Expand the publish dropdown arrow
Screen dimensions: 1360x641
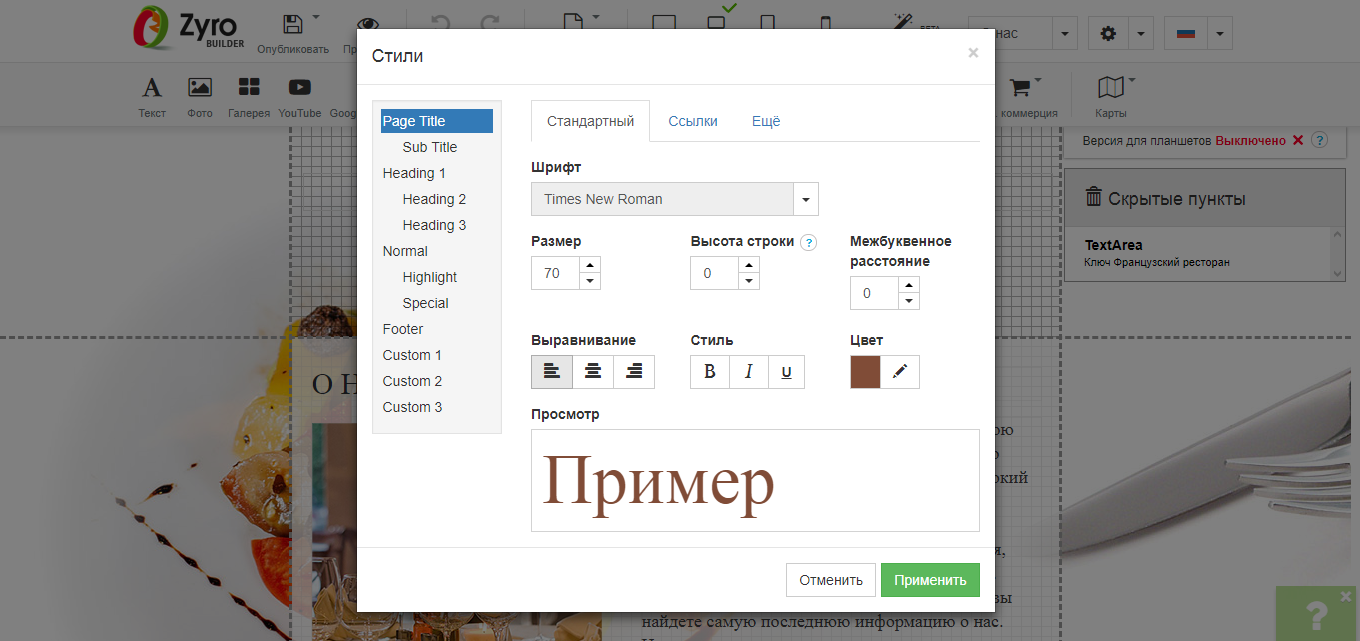314,17
